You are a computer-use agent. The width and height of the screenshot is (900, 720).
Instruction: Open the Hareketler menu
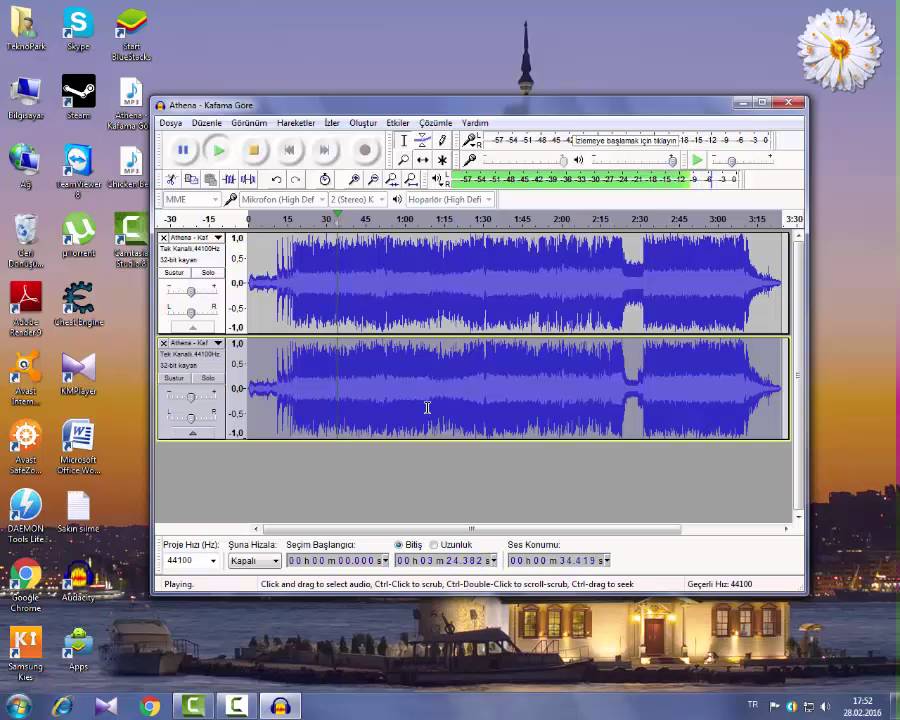296,123
